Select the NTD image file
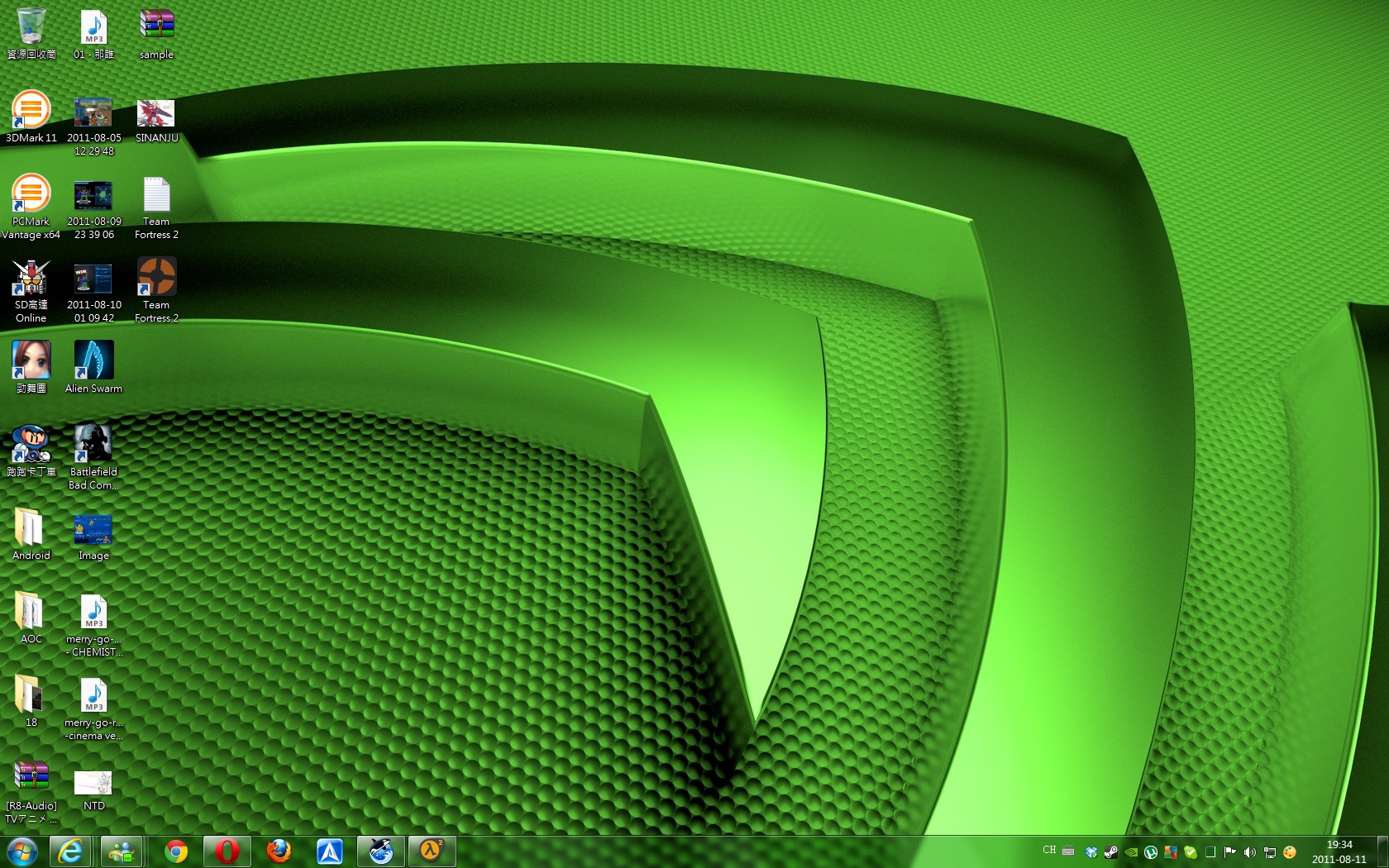 [93, 789]
